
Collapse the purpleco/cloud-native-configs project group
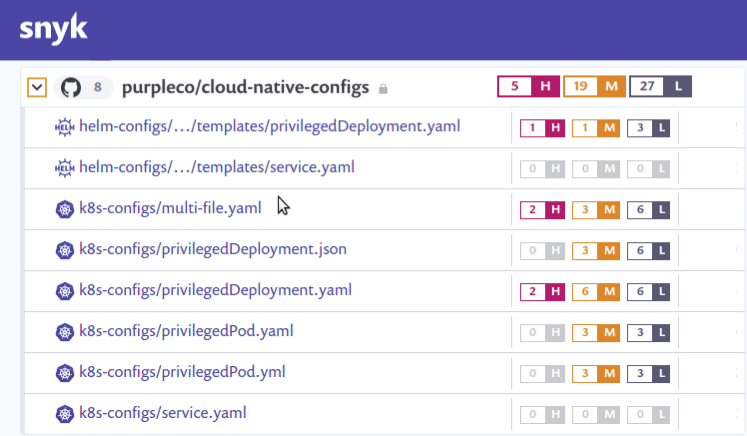(x=37, y=87)
